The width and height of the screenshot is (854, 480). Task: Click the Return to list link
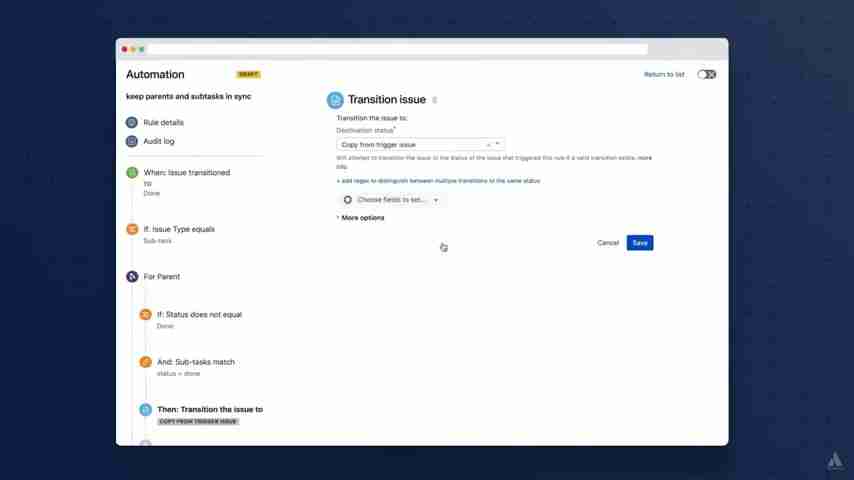pos(664,74)
